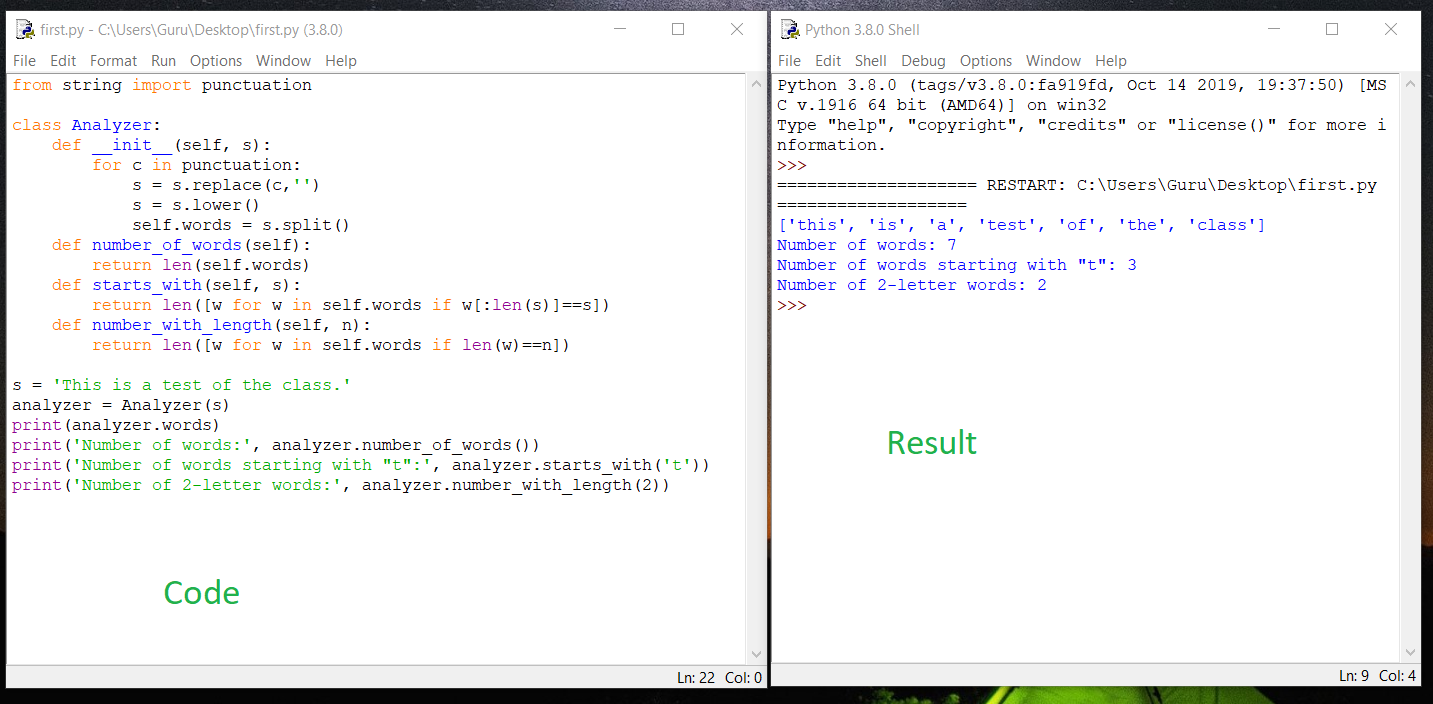
Task: Open the Shell menu in Python Shell window
Action: (870, 60)
